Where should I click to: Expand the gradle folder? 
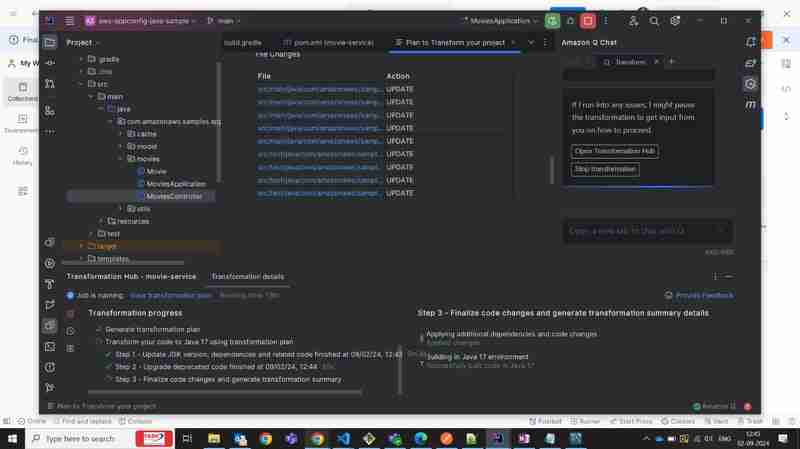(81, 59)
